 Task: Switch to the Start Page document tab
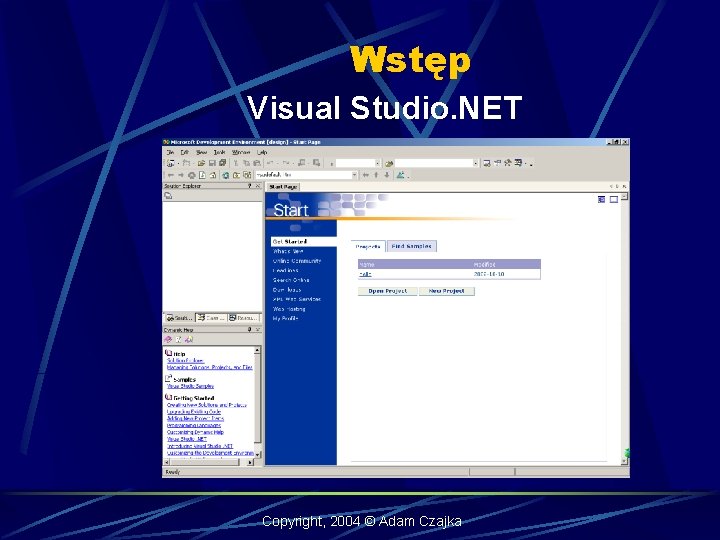coord(283,187)
